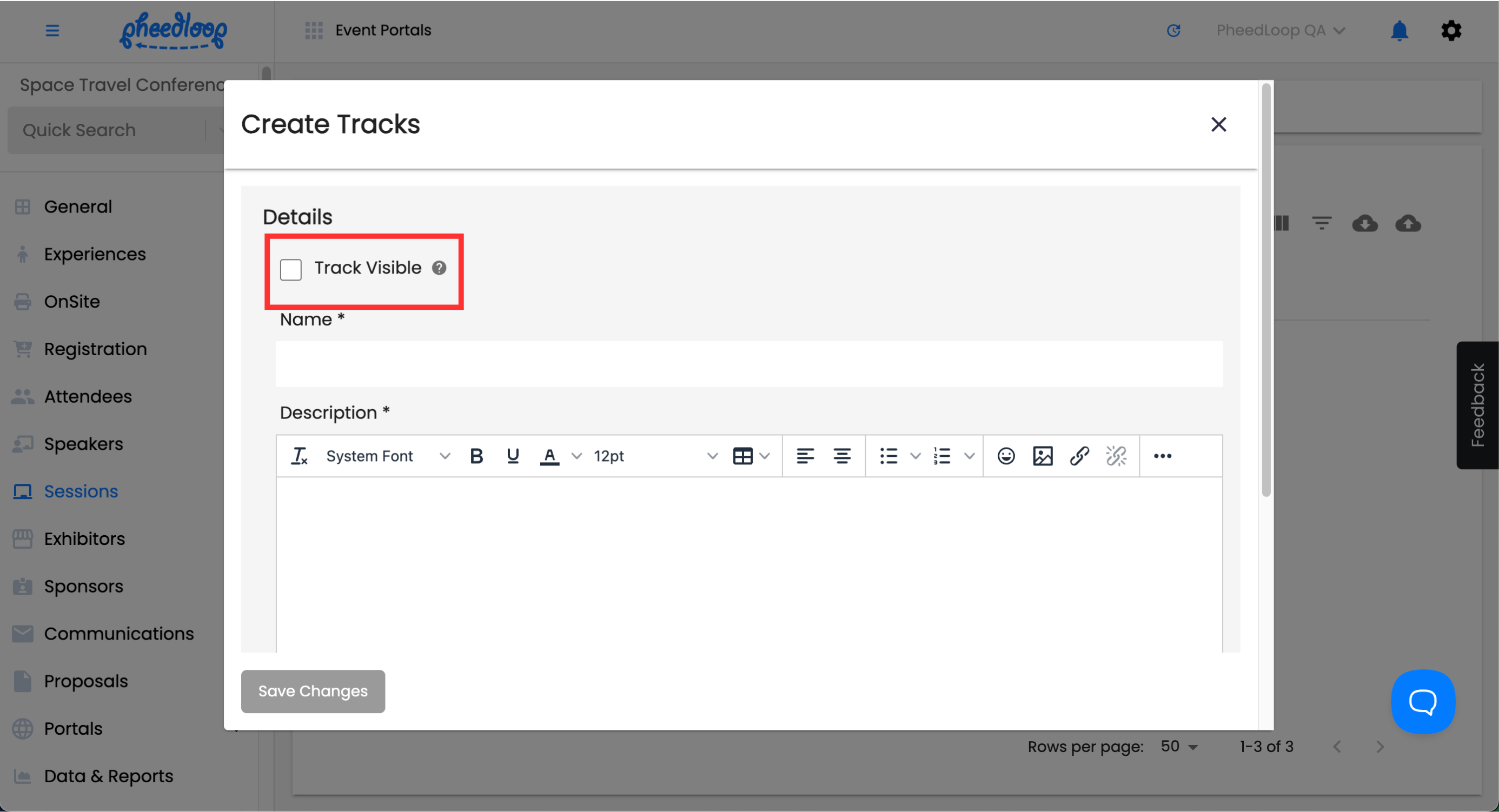Click the clear formatting icon

point(299,456)
